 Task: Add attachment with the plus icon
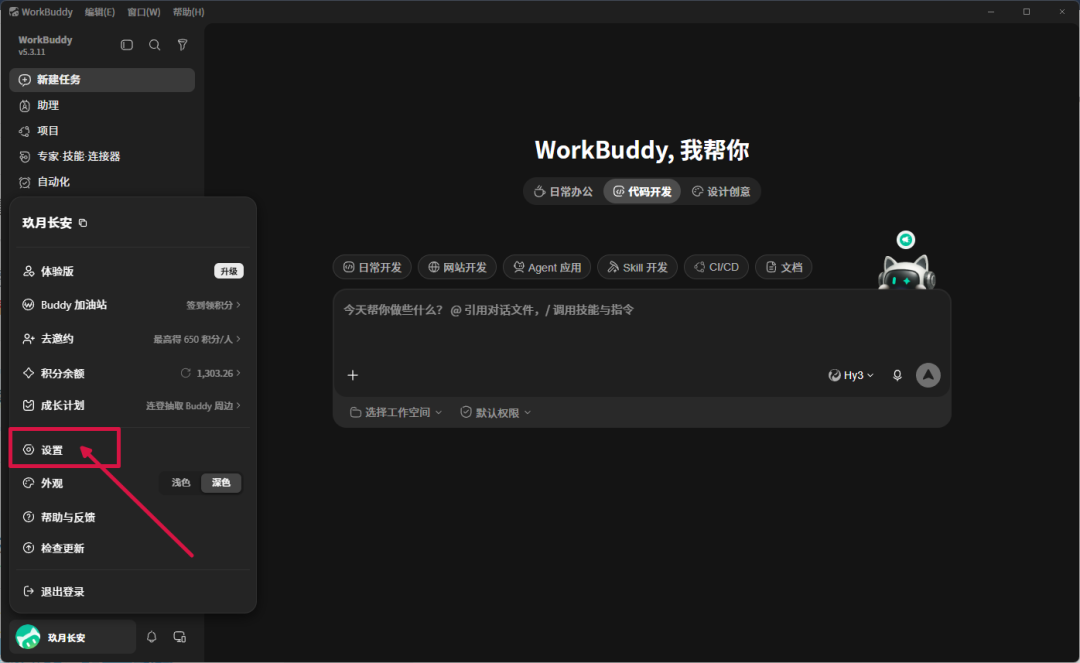pos(353,375)
